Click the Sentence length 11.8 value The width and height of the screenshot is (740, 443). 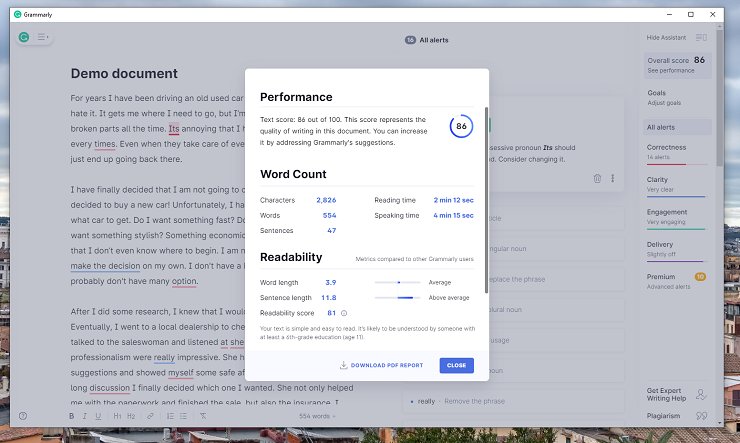click(329, 298)
